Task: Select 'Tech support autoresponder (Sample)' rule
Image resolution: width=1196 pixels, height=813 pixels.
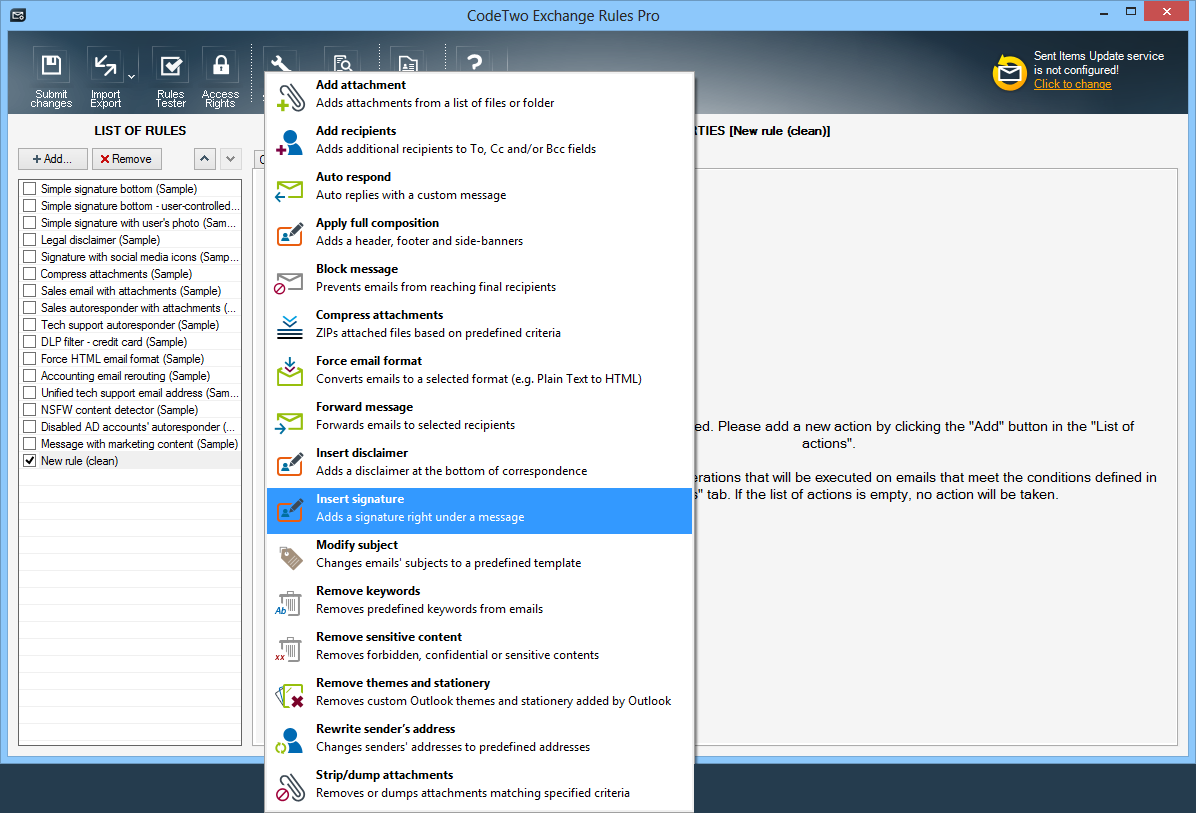Action: [130, 325]
